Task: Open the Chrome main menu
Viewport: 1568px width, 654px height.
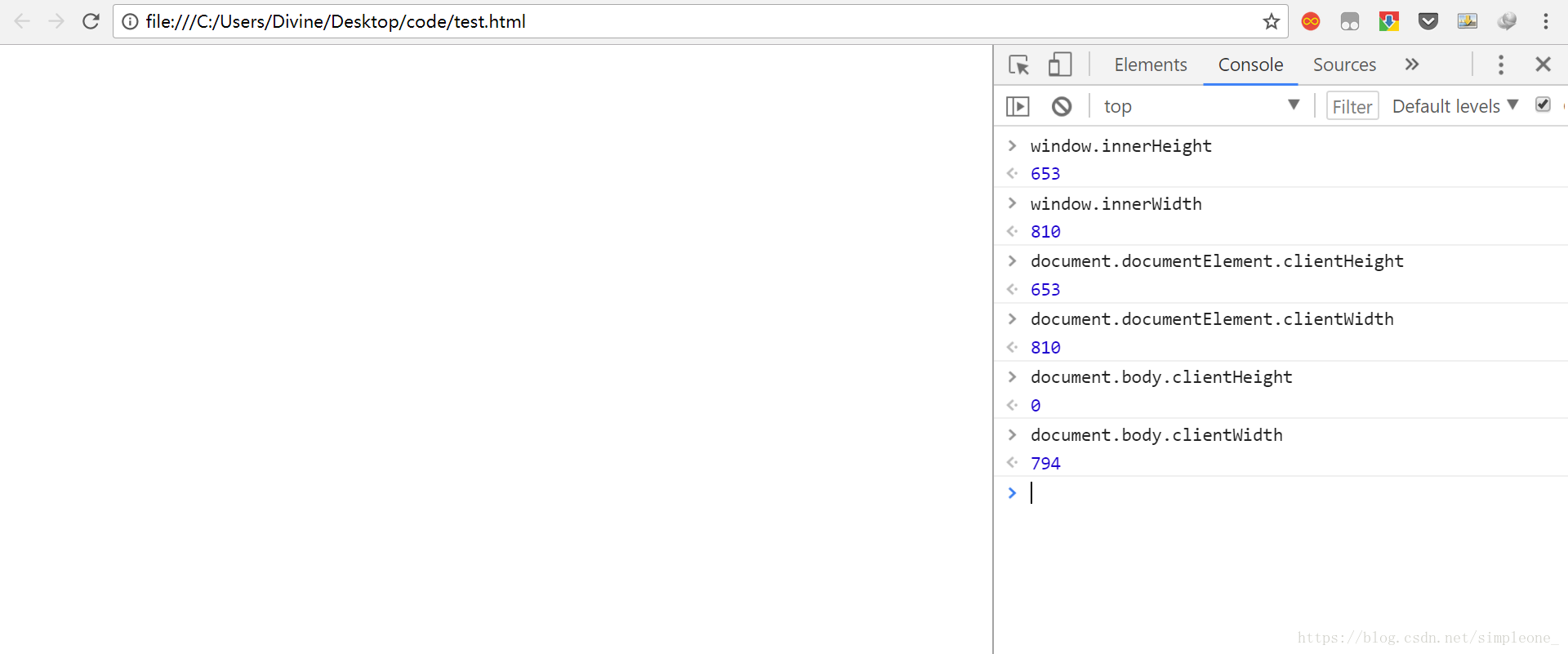Action: [x=1546, y=21]
